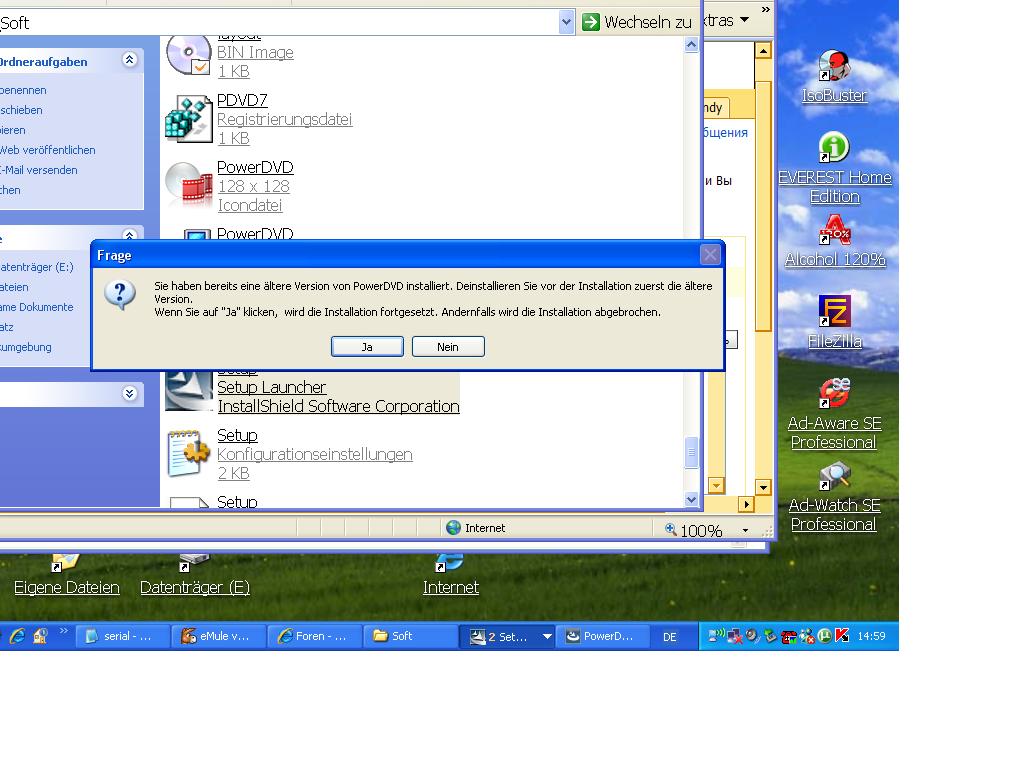Show more toolbar items via browser chevron
1024x768 pixels.
[x=765, y=9]
